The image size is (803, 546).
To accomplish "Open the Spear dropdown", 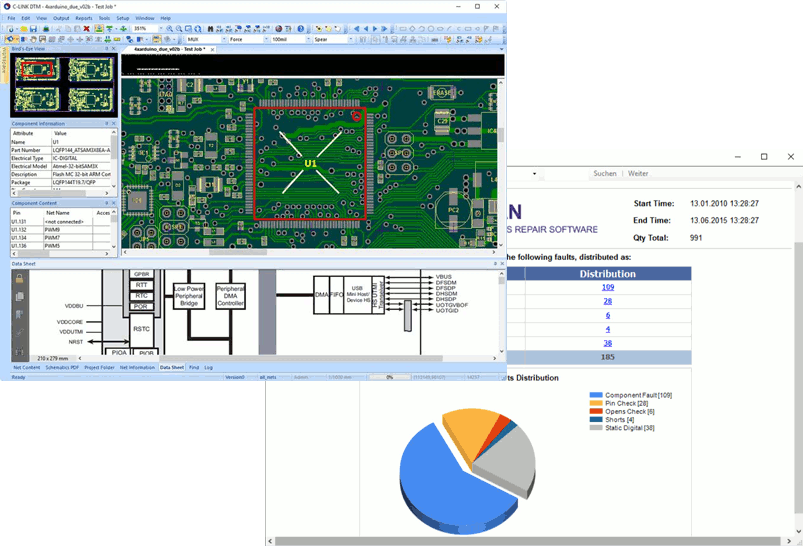I will pos(350,39).
